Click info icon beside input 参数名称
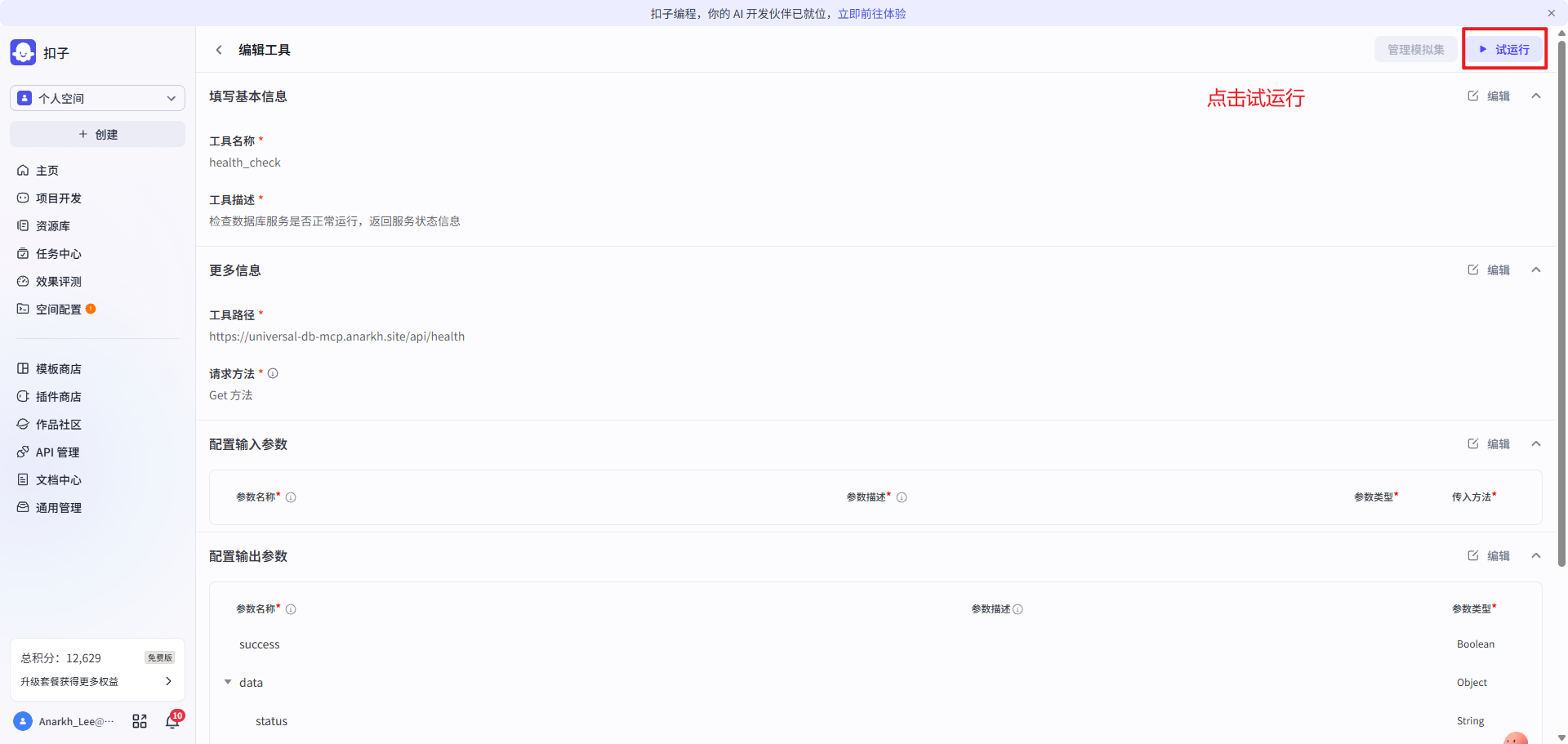 click(291, 497)
